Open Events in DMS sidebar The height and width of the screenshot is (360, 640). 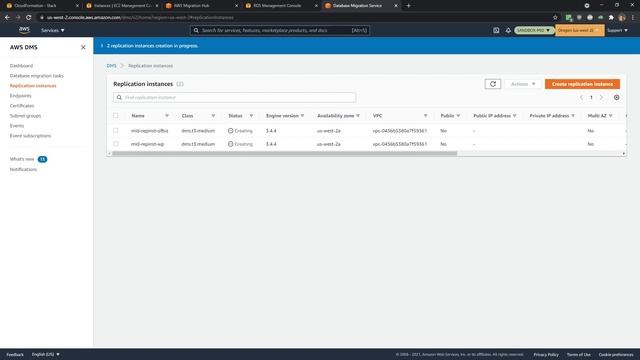17,126
